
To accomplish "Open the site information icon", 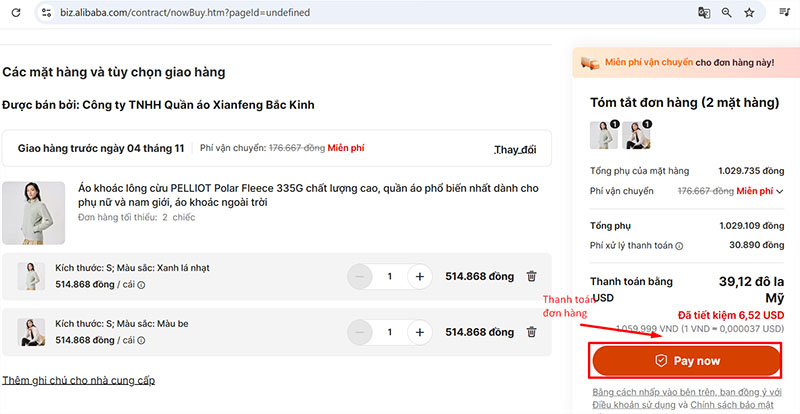I will pos(45,12).
